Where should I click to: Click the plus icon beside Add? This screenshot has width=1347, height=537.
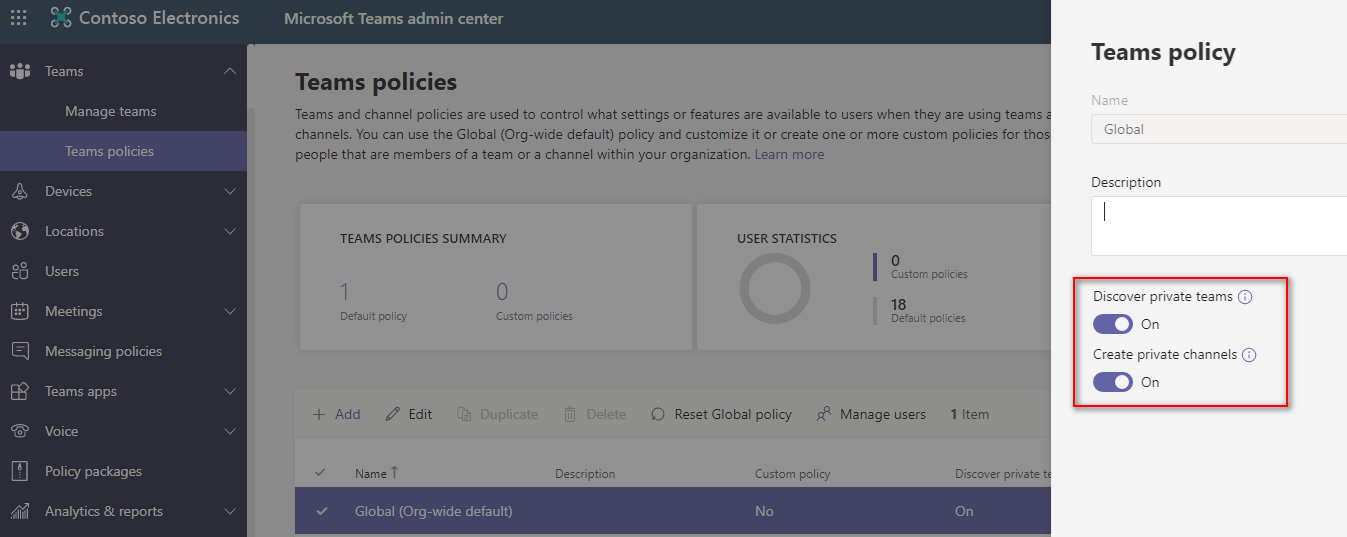[x=319, y=414]
